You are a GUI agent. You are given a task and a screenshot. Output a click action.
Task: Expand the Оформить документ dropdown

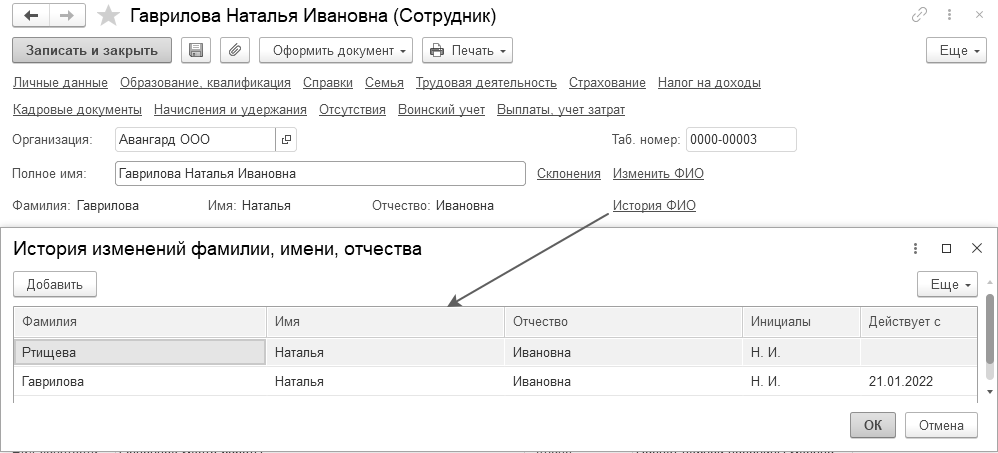335,50
